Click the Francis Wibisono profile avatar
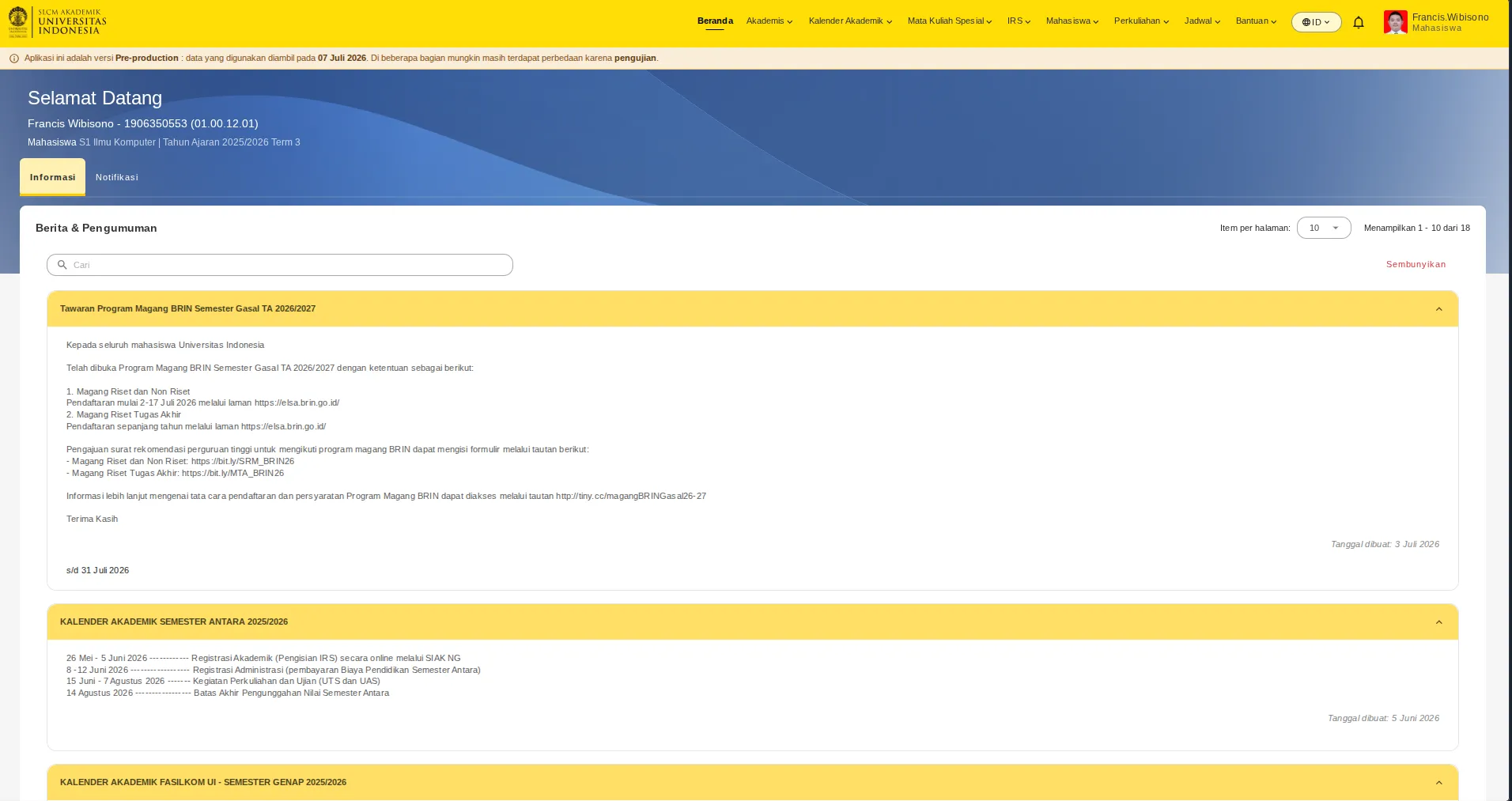The image size is (1512, 801). click(x=1395, y=22)
